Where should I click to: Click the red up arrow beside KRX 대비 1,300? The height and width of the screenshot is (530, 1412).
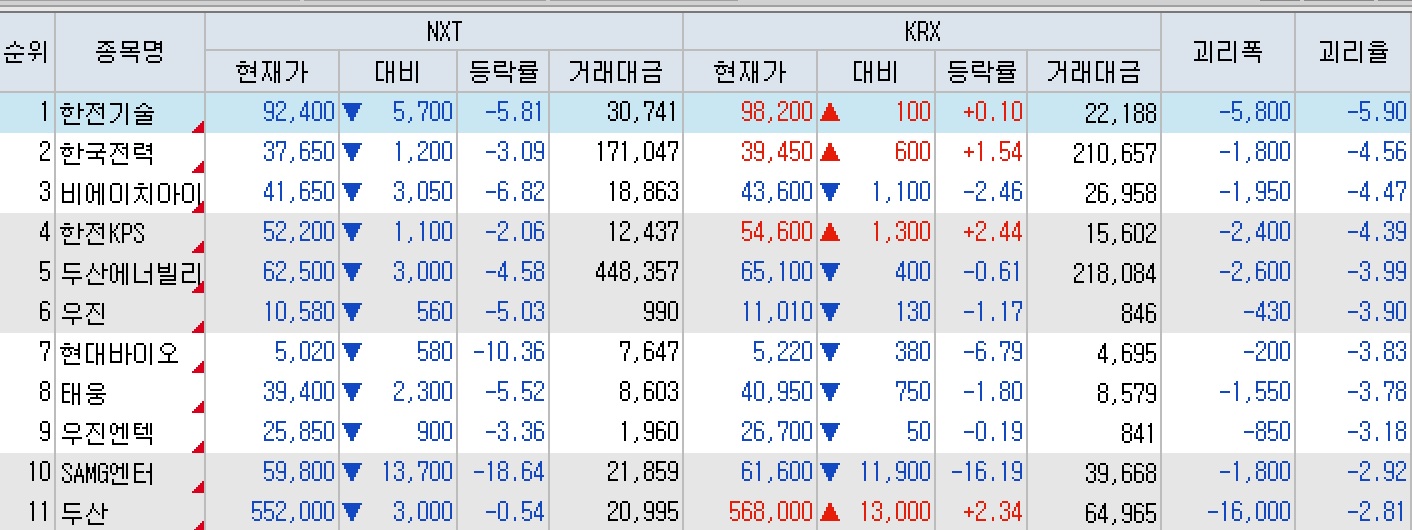click(x=830, y=233)
